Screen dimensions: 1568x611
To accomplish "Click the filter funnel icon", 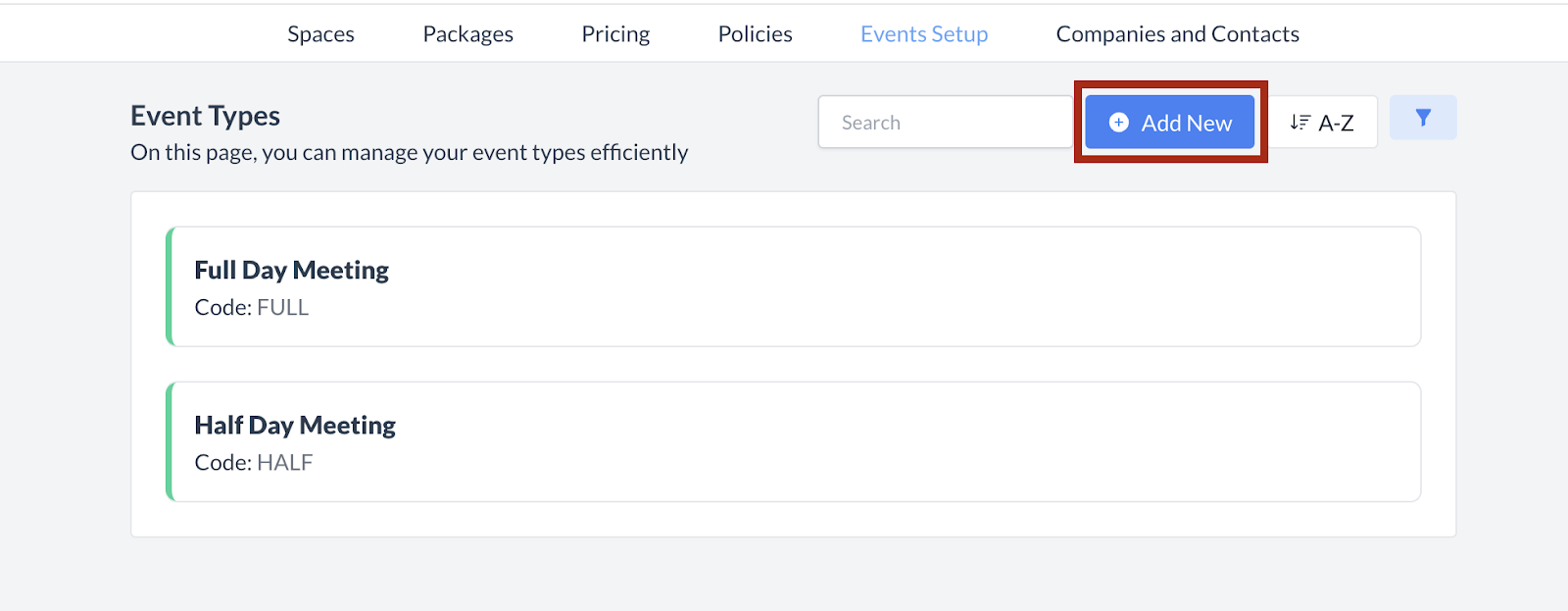I will [x=1423, y=118].
